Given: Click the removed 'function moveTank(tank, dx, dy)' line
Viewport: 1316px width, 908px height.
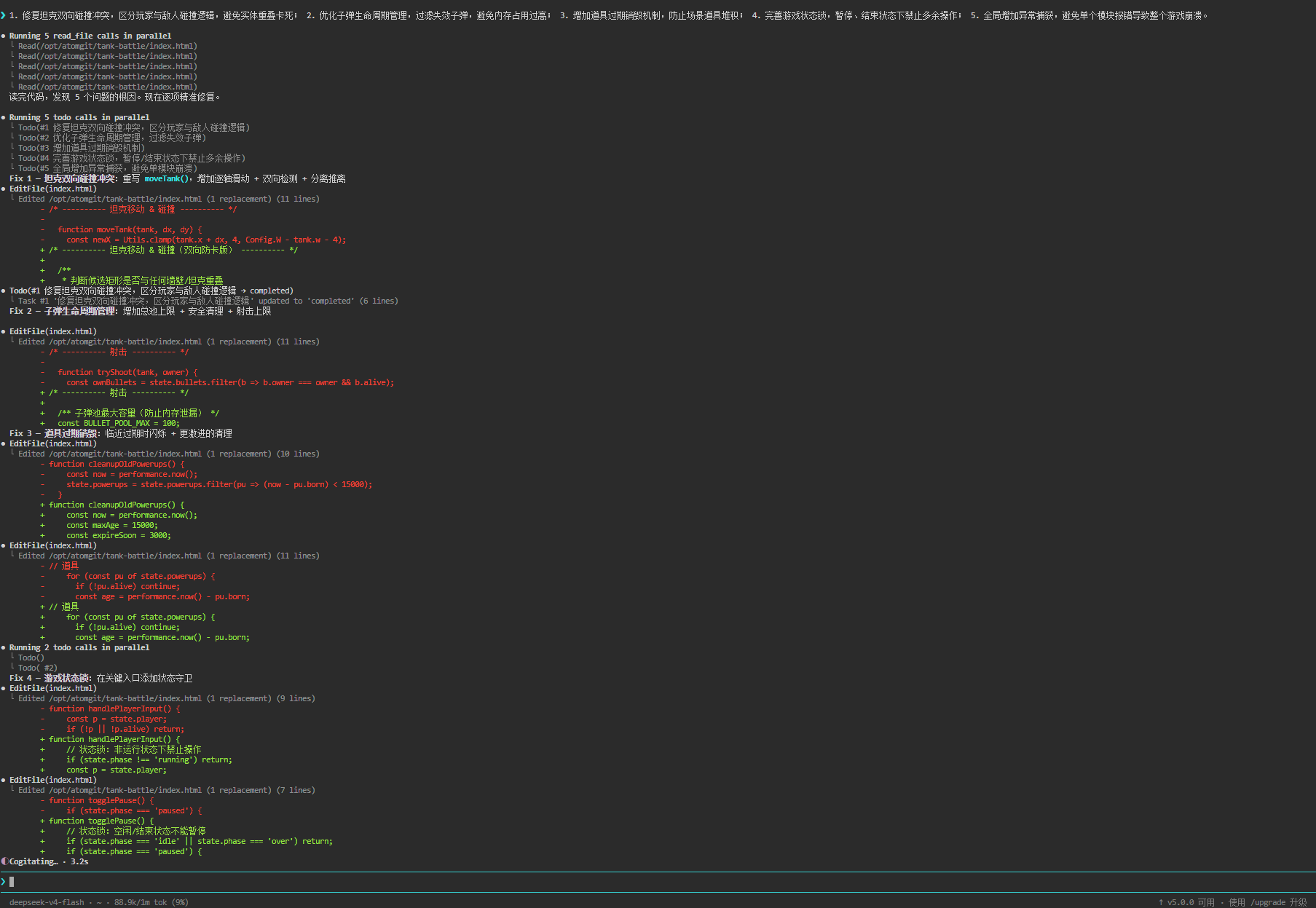Looking at the screenshot, I should click(x=130, y=229).
